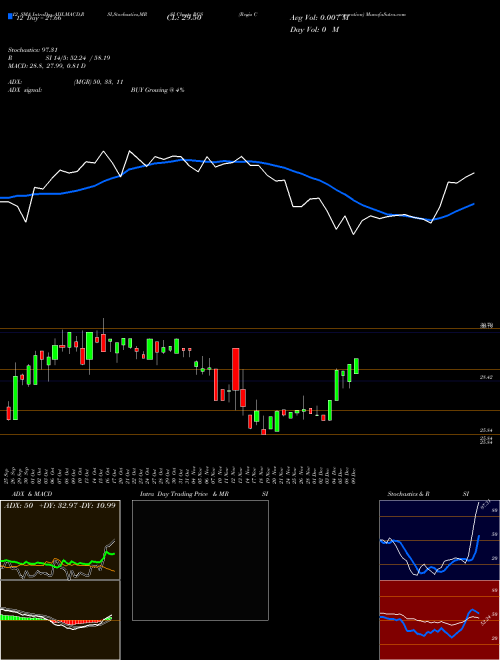The image size is (500, 660).
Task: Click the last green candlestick on the price chart
Action: (356, 366)
